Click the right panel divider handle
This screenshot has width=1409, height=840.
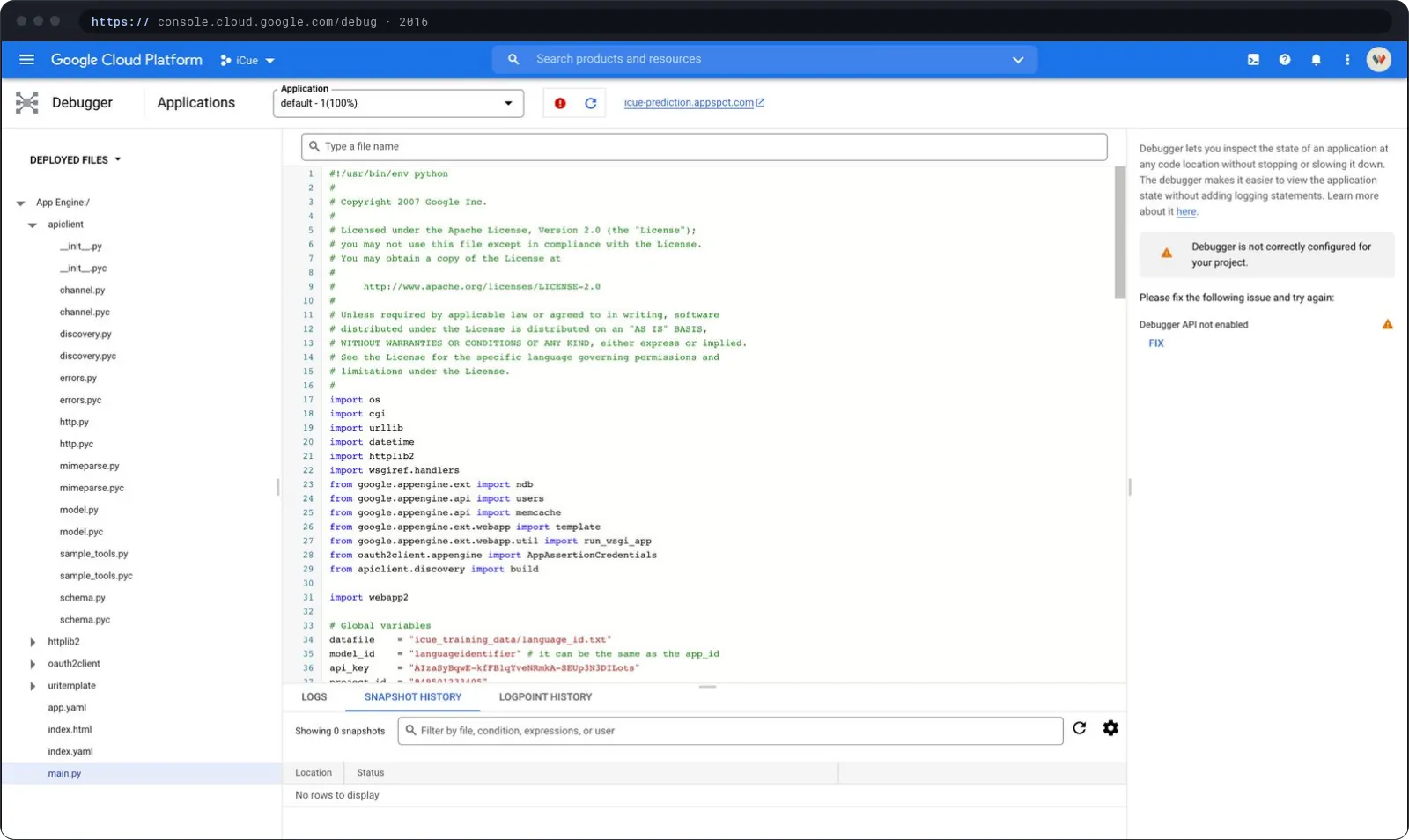click(x=1130, y=487)
